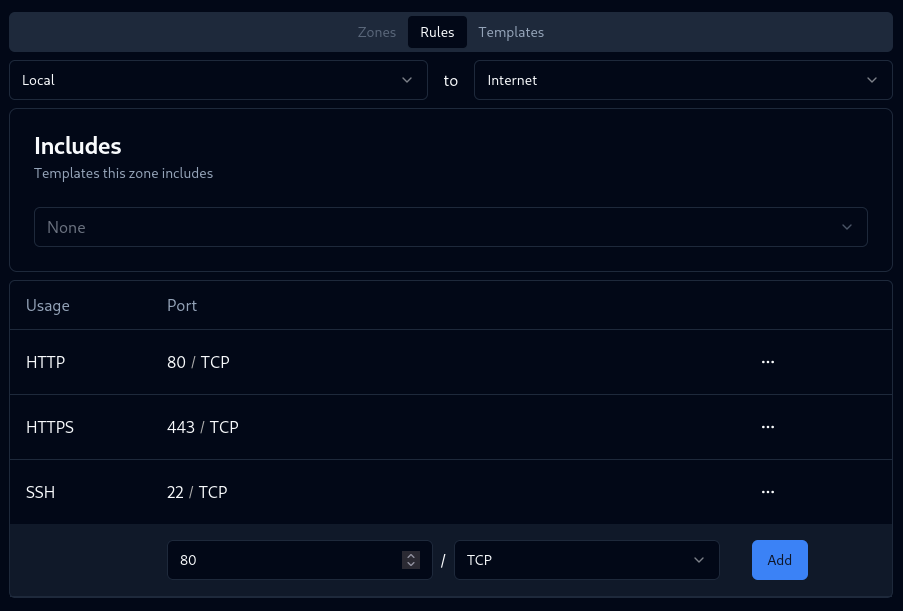The width and height of the screenshot is (903, 611).
Task: Click the SSH usage cell
Action: coord(41,492)
